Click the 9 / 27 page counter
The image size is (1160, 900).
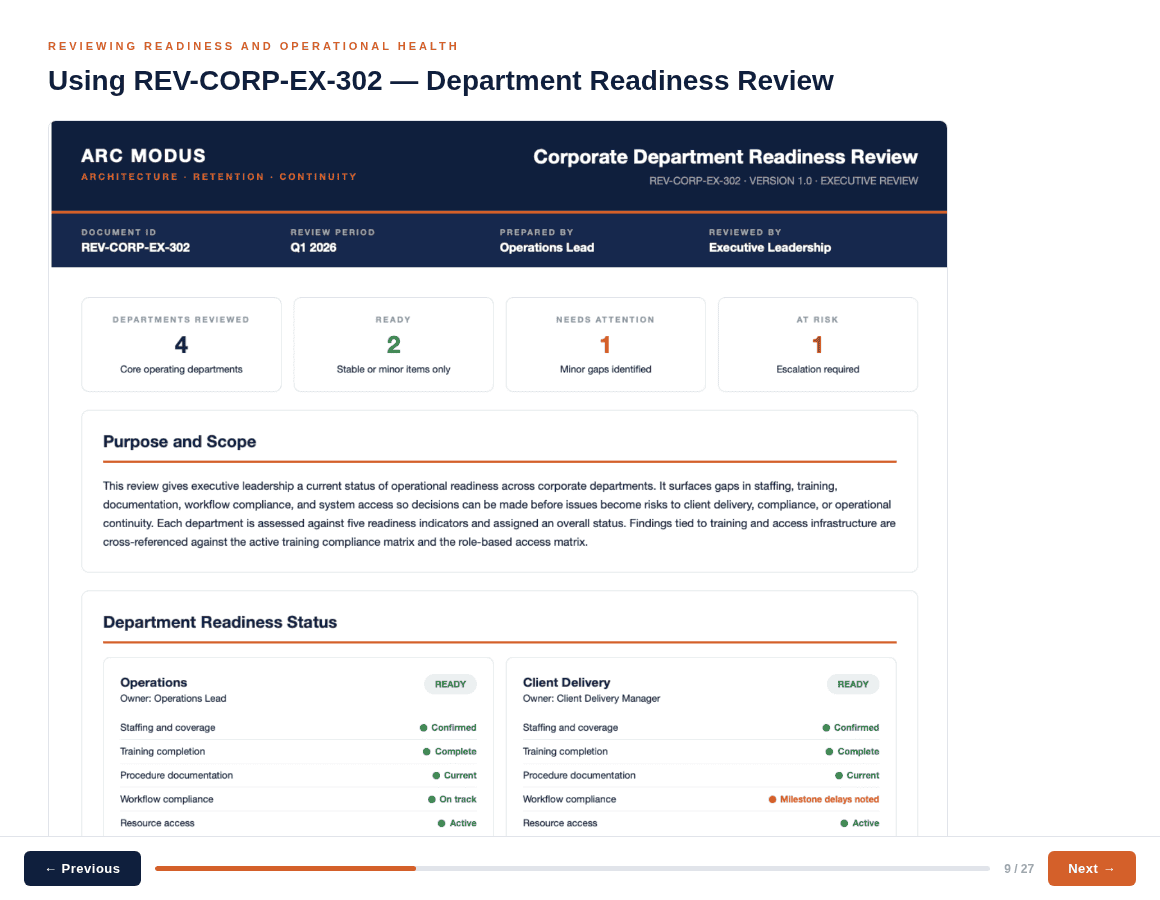click(1019, 869)
